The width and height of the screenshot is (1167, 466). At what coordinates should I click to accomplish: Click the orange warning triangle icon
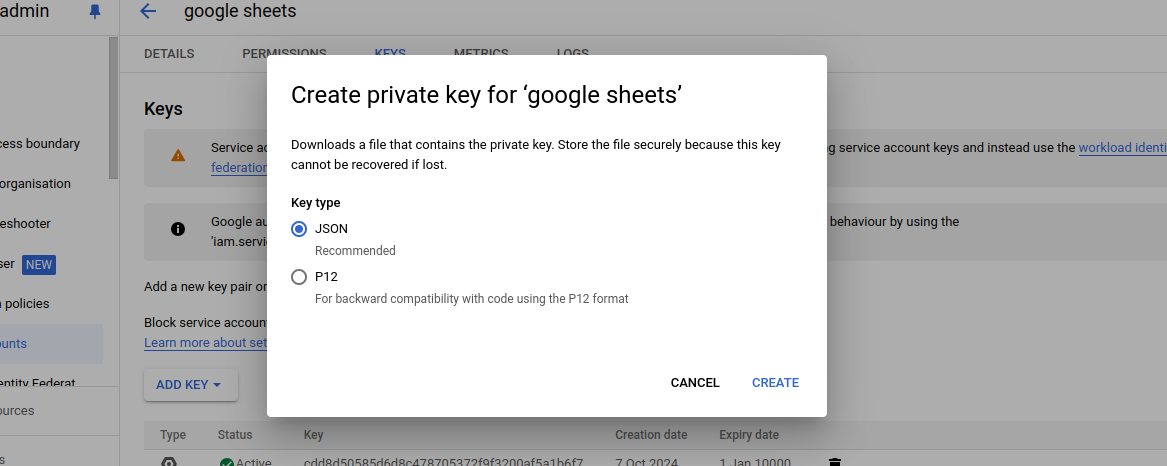coord(178,156)
